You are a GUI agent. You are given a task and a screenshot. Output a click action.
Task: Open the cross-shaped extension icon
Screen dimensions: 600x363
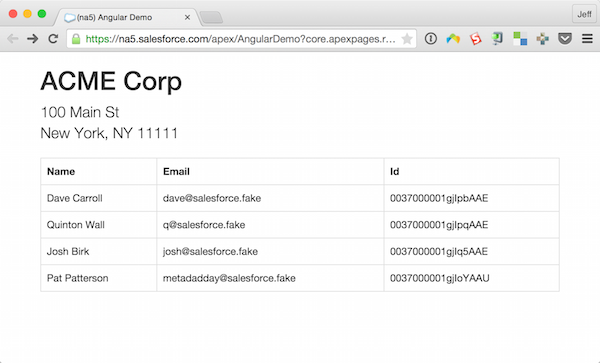[x=543, y=39]
